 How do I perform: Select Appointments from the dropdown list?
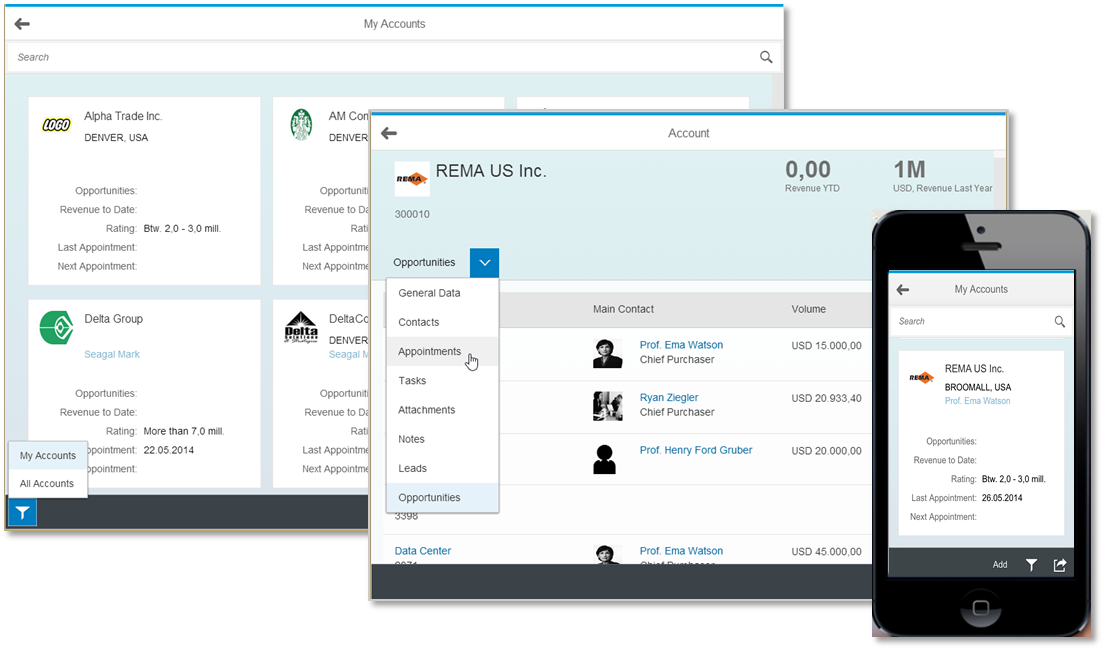click(430, 352)
